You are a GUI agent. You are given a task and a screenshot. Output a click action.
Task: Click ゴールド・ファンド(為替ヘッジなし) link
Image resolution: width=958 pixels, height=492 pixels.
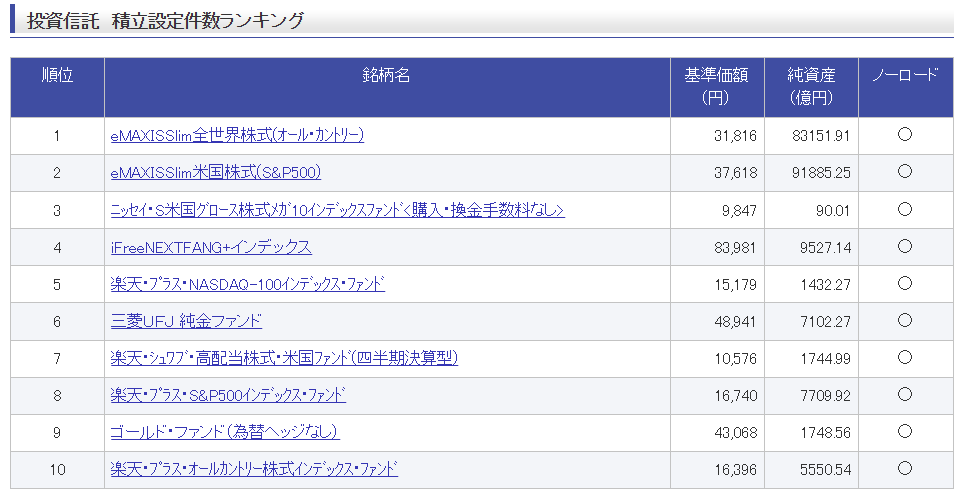pos(225,432)
